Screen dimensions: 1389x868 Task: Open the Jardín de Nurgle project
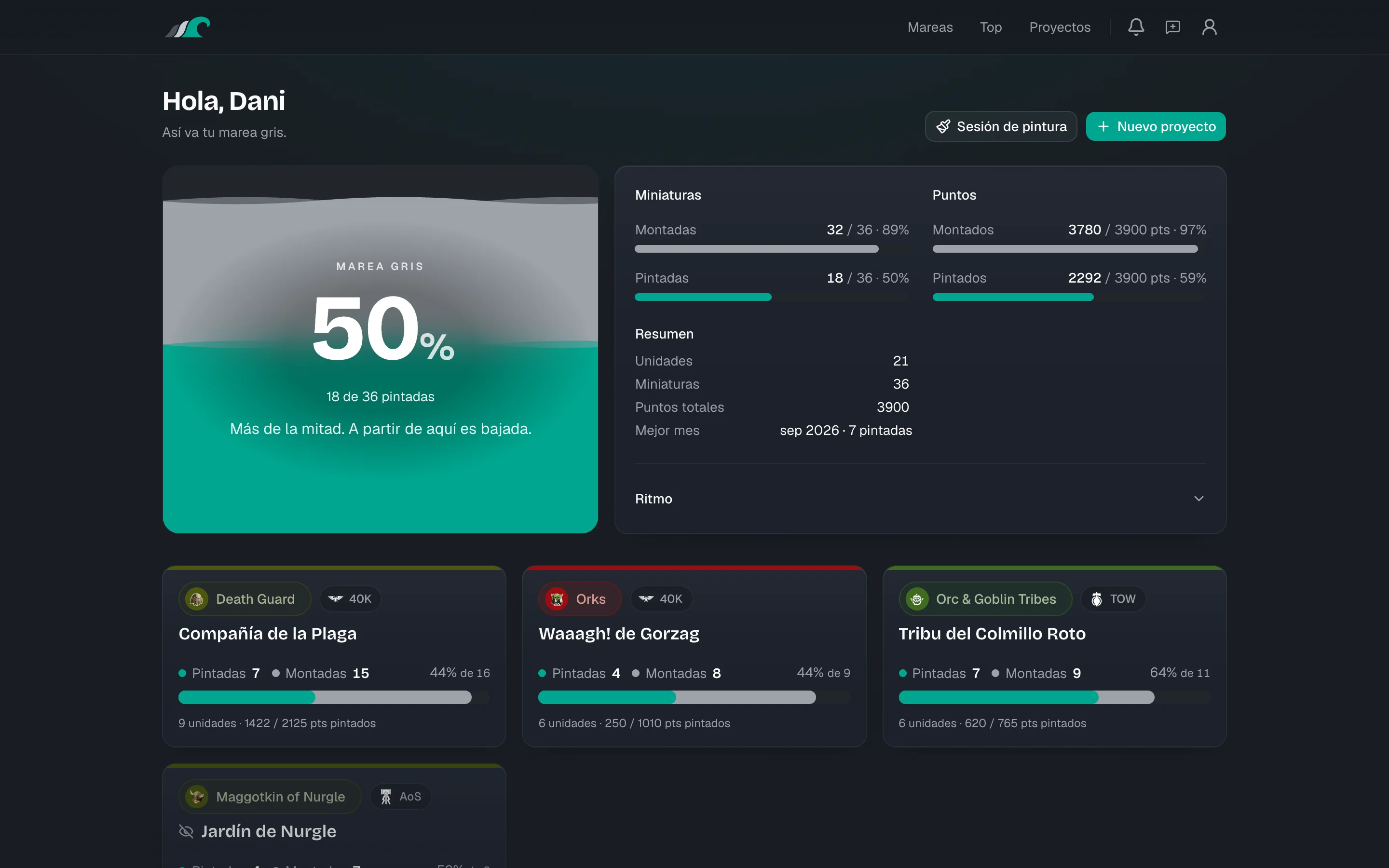[269, 831]
